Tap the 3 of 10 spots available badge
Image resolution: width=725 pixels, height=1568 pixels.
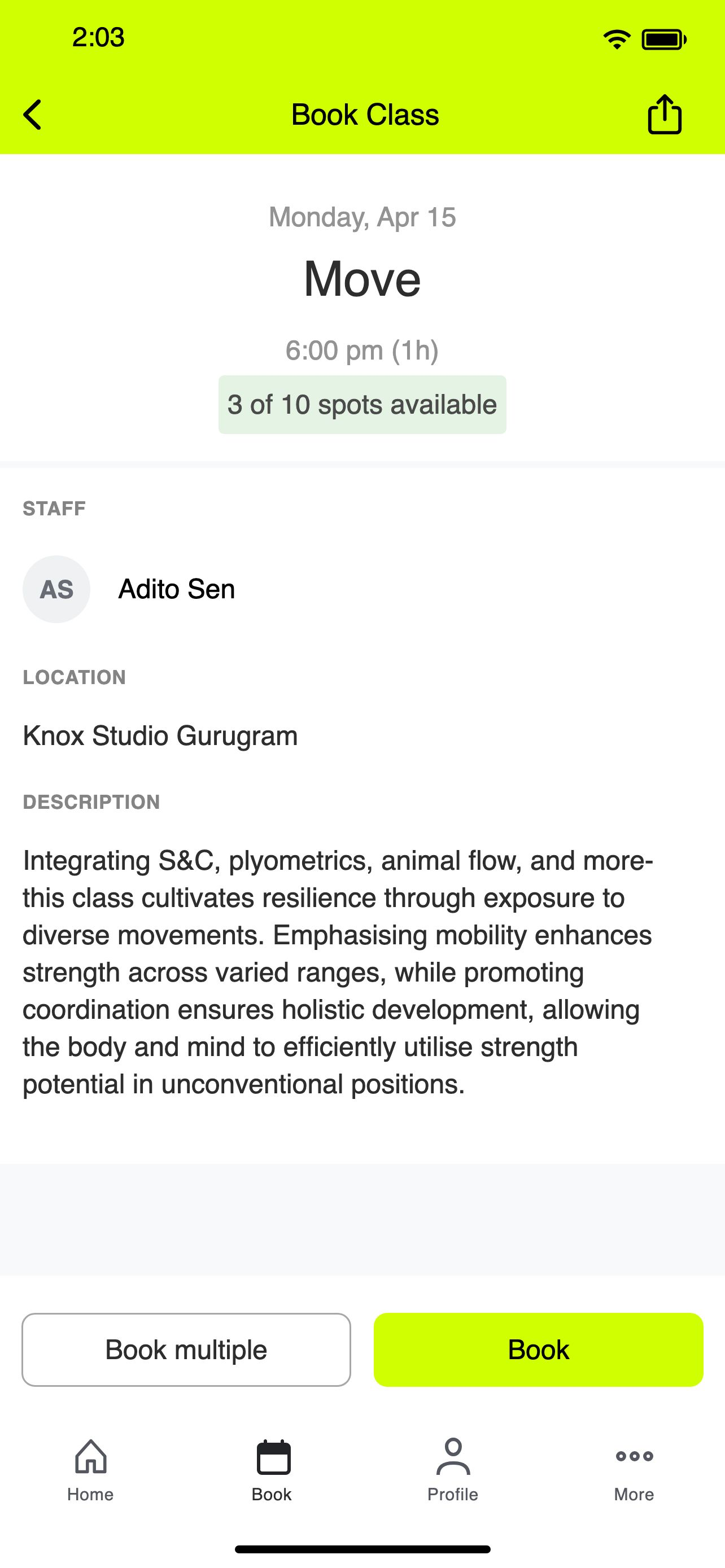(x=362, y=405)
